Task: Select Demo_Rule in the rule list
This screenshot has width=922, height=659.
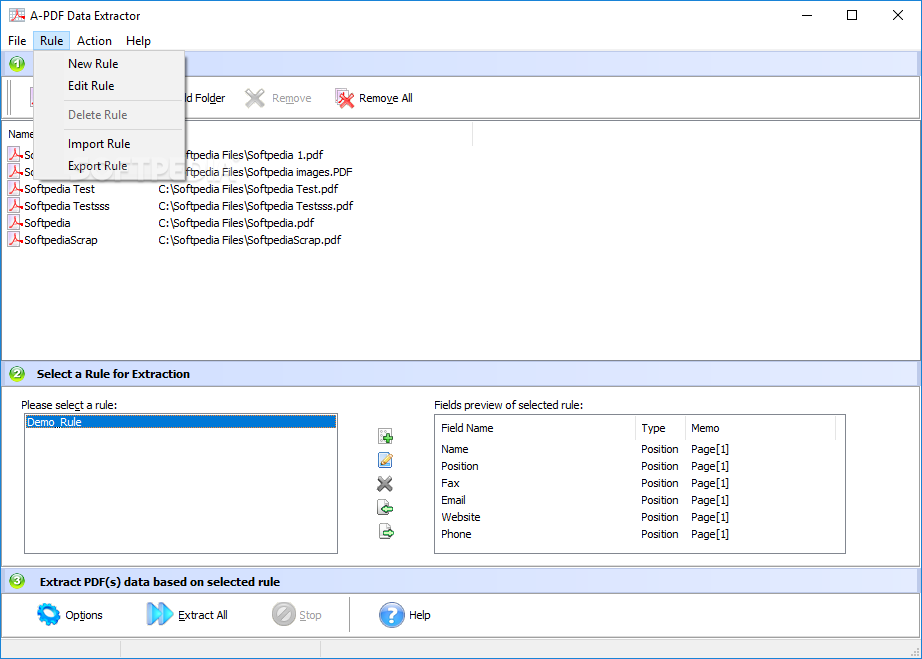Action: (181, 422)
